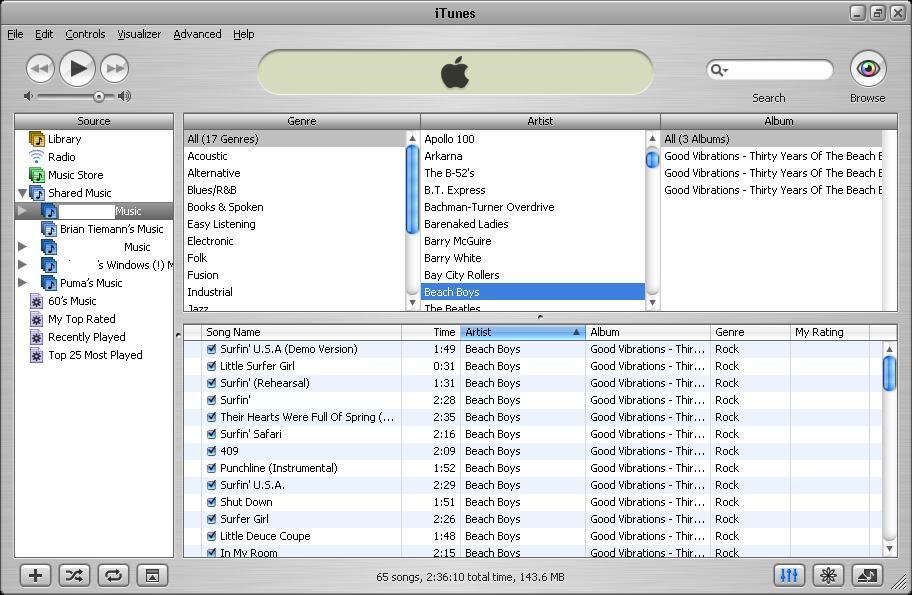
Task: Click the magnifying glass search icon
Action: point(717,70)
